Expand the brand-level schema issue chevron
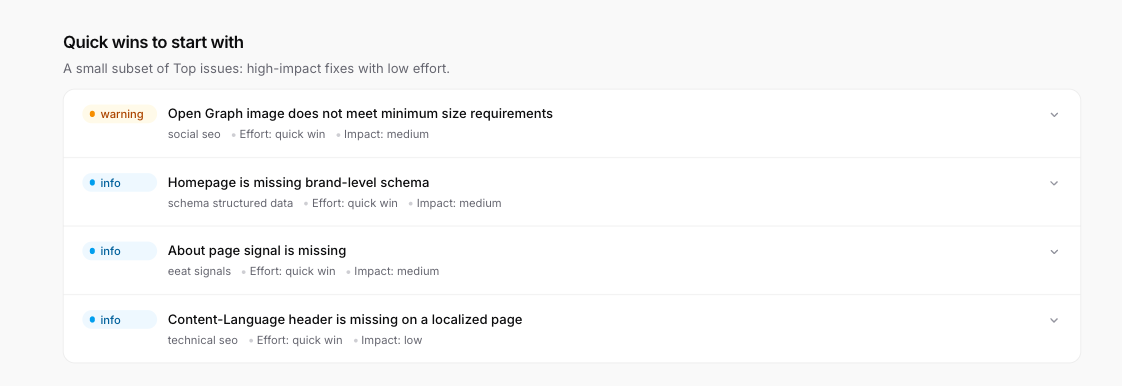 1053,183
